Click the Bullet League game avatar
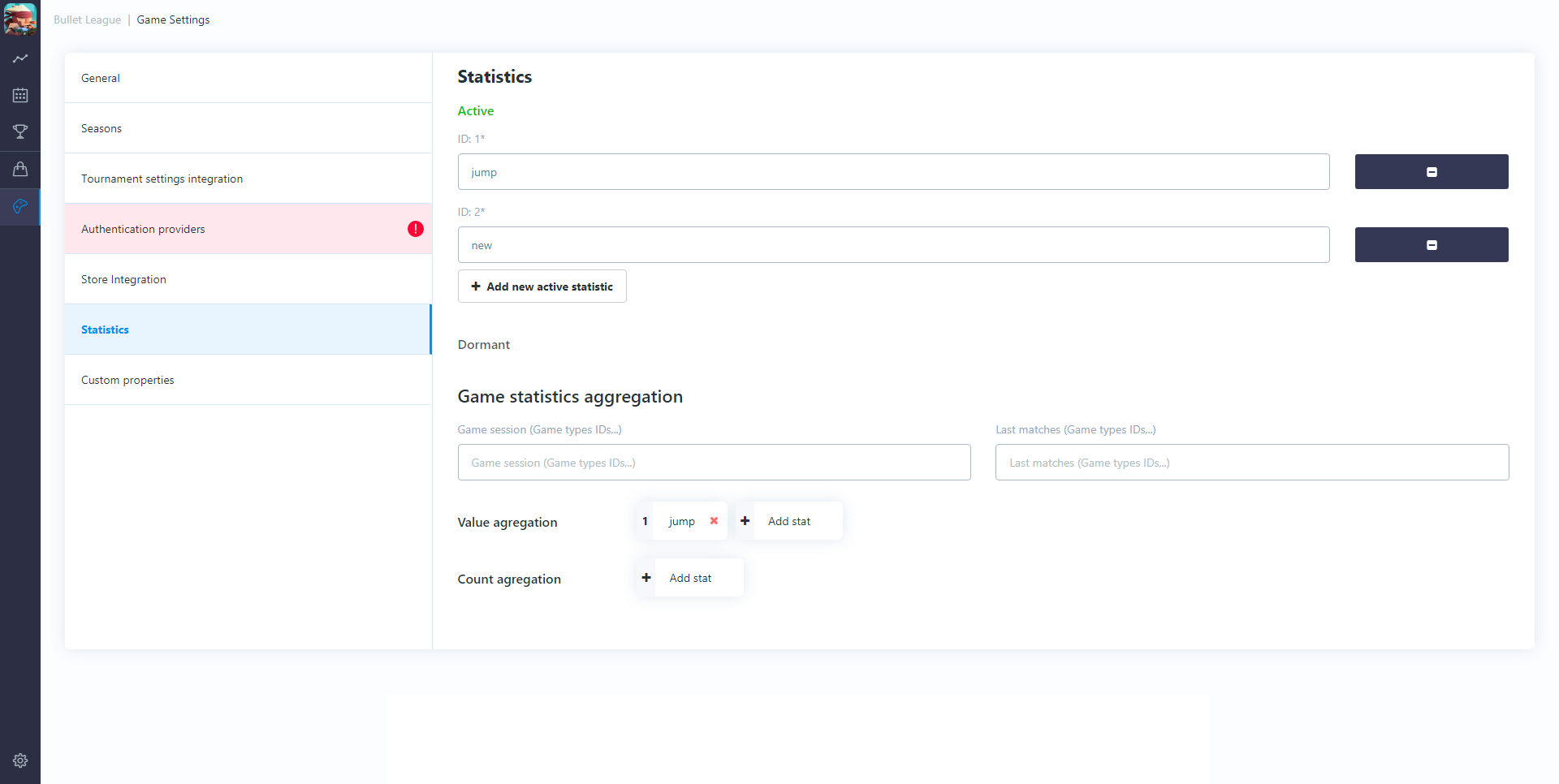The image size is (1559, 784). click(x=20, y=19)
